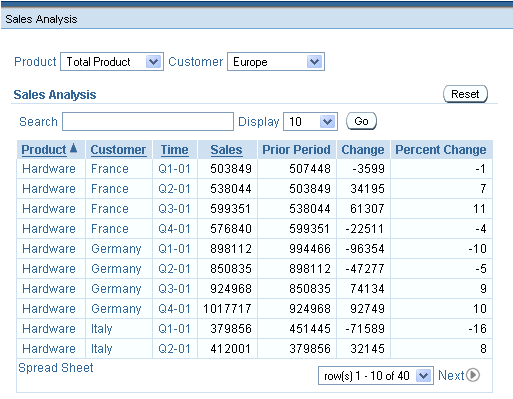This screenshot has height=399, width=513.
Task: Click Italy in the Q1-01 row
Action: pos(102,329)
